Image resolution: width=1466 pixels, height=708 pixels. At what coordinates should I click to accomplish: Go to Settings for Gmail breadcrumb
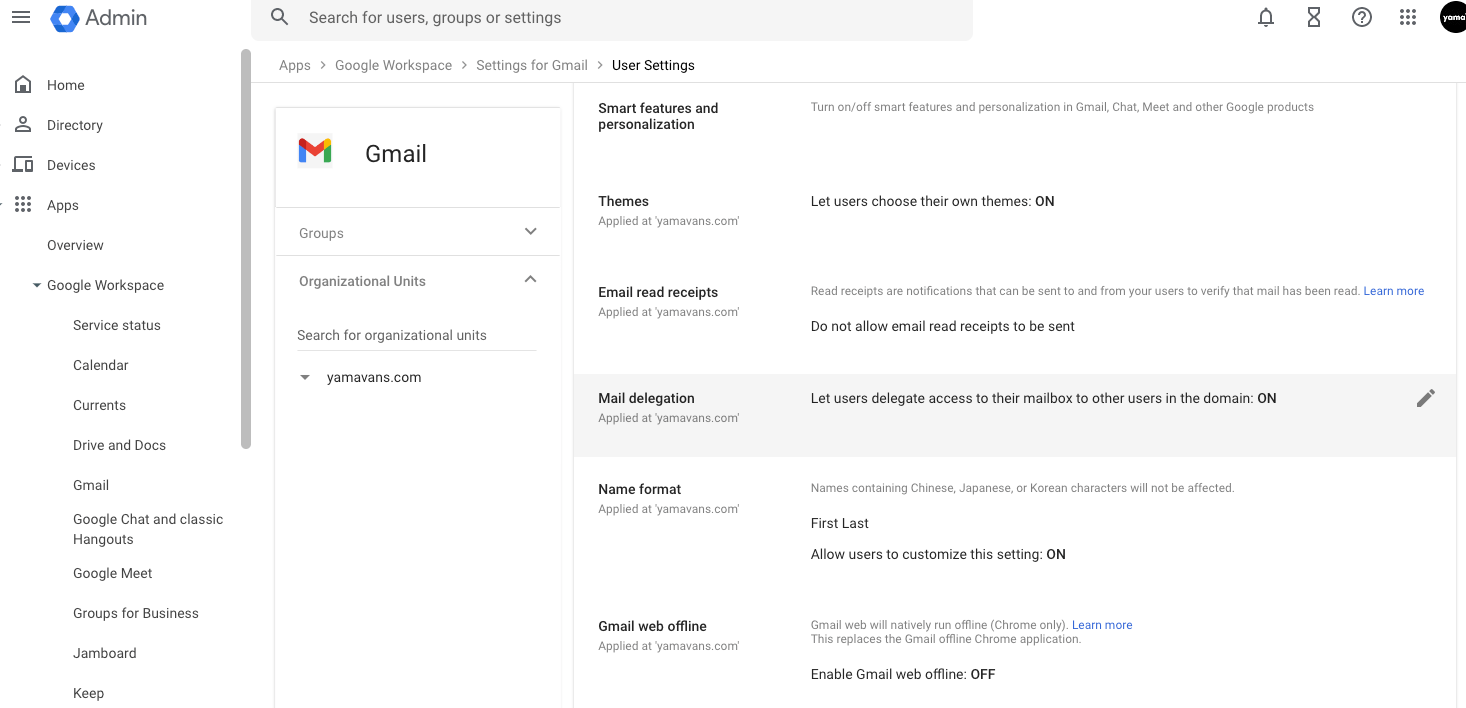pyautogui.click(x=531, y=65)
